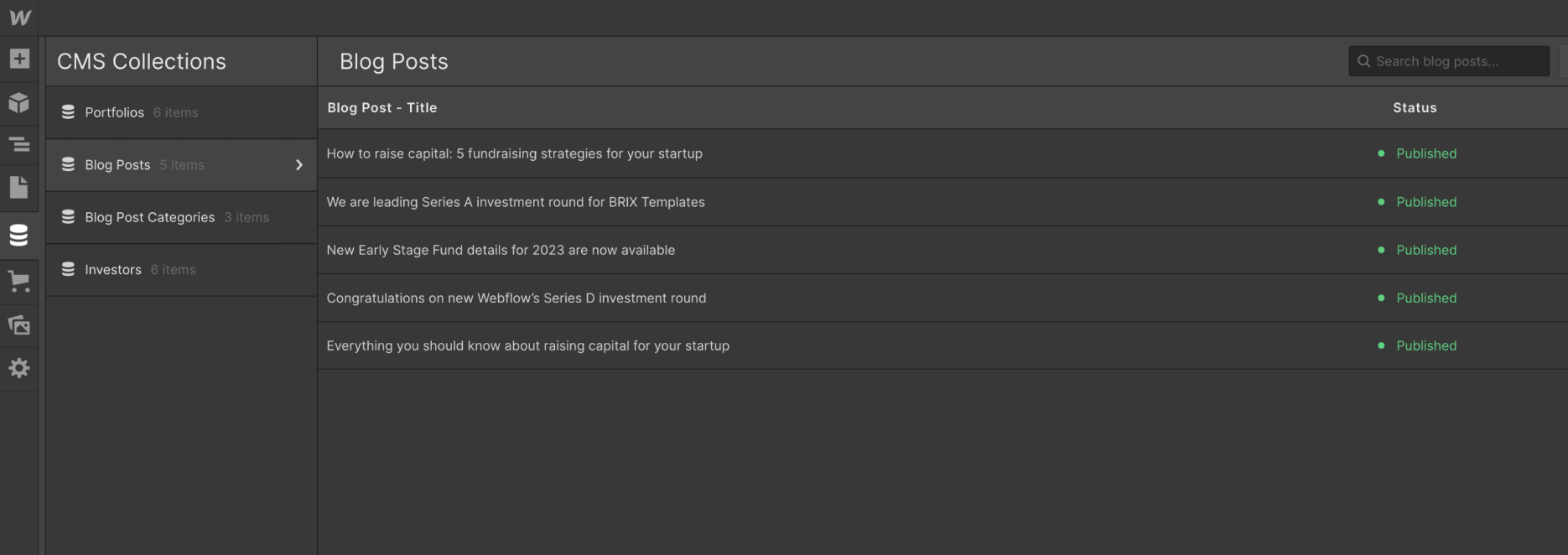1568x555 pixels.
Task: Open the CMS database icon in sidebar
Action: point(19,236)
